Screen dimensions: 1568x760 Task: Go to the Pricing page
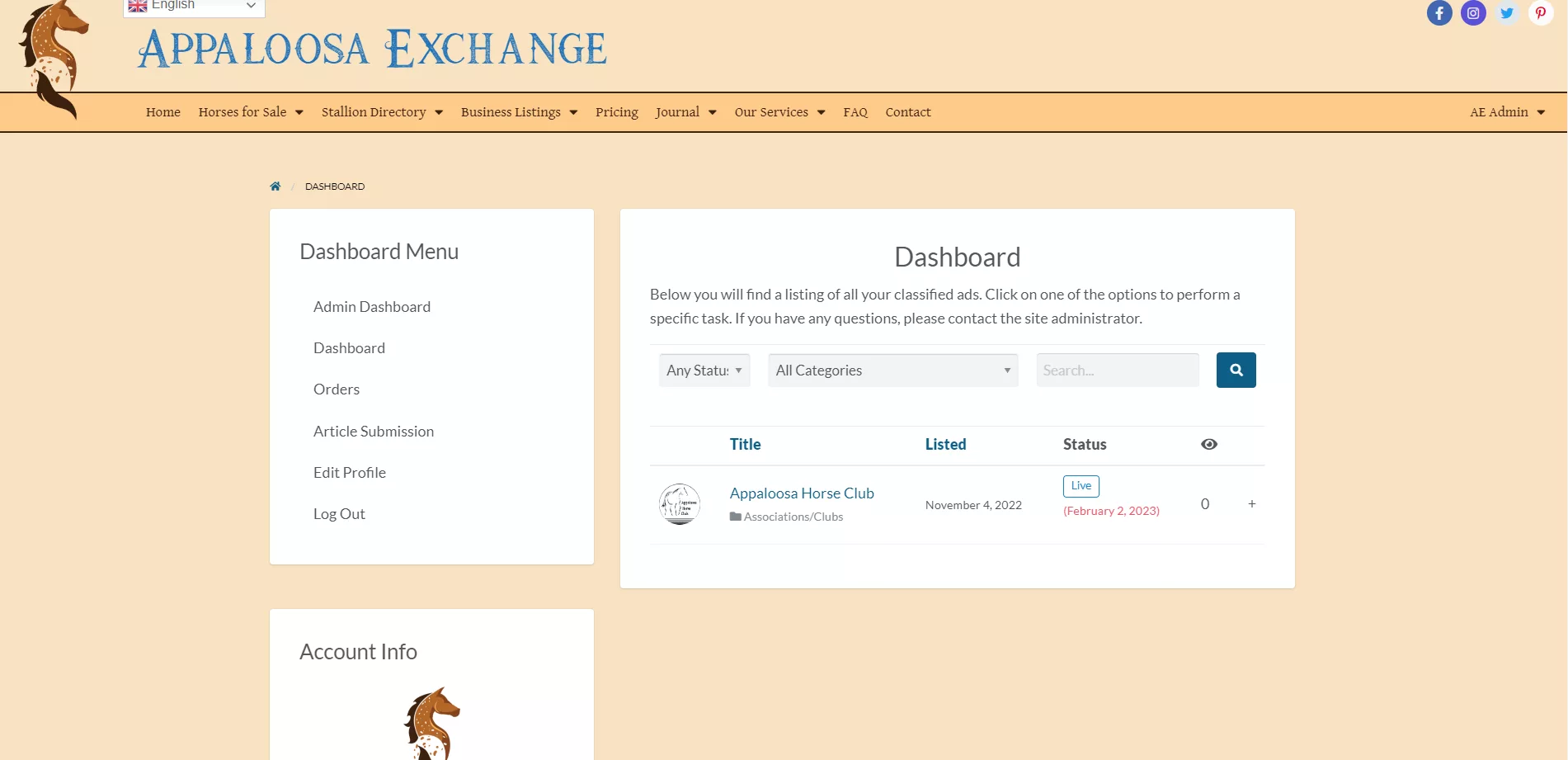pyautogui.click(x=616, y=112)
